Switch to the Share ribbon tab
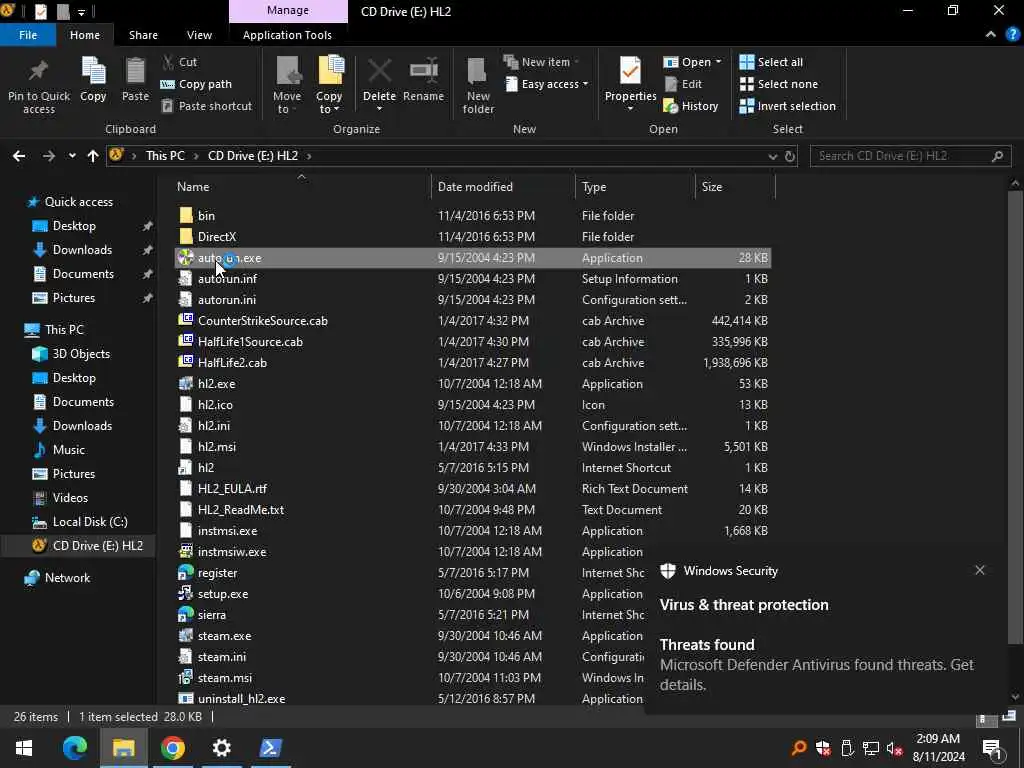Screen dimensions: 1024x768 coord(143,35)
